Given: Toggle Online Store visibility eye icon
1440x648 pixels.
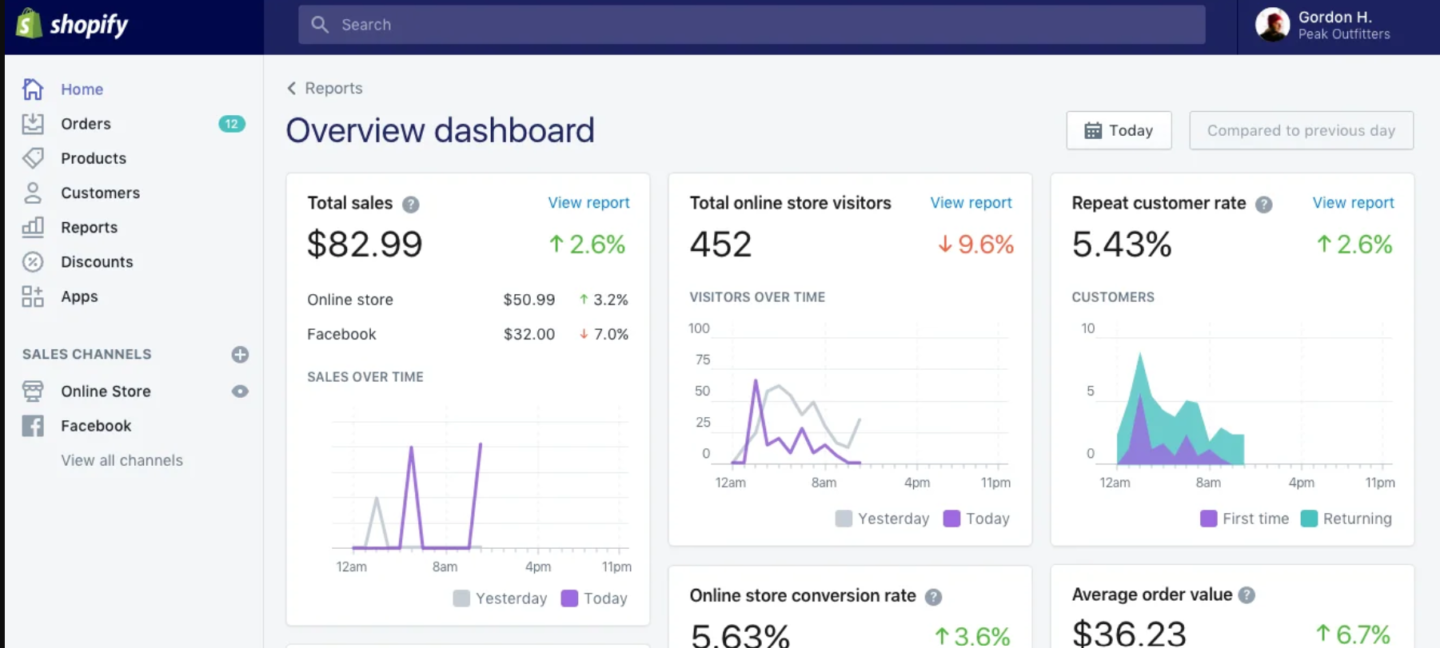Looking at the screenshot, I should point(238,391).
